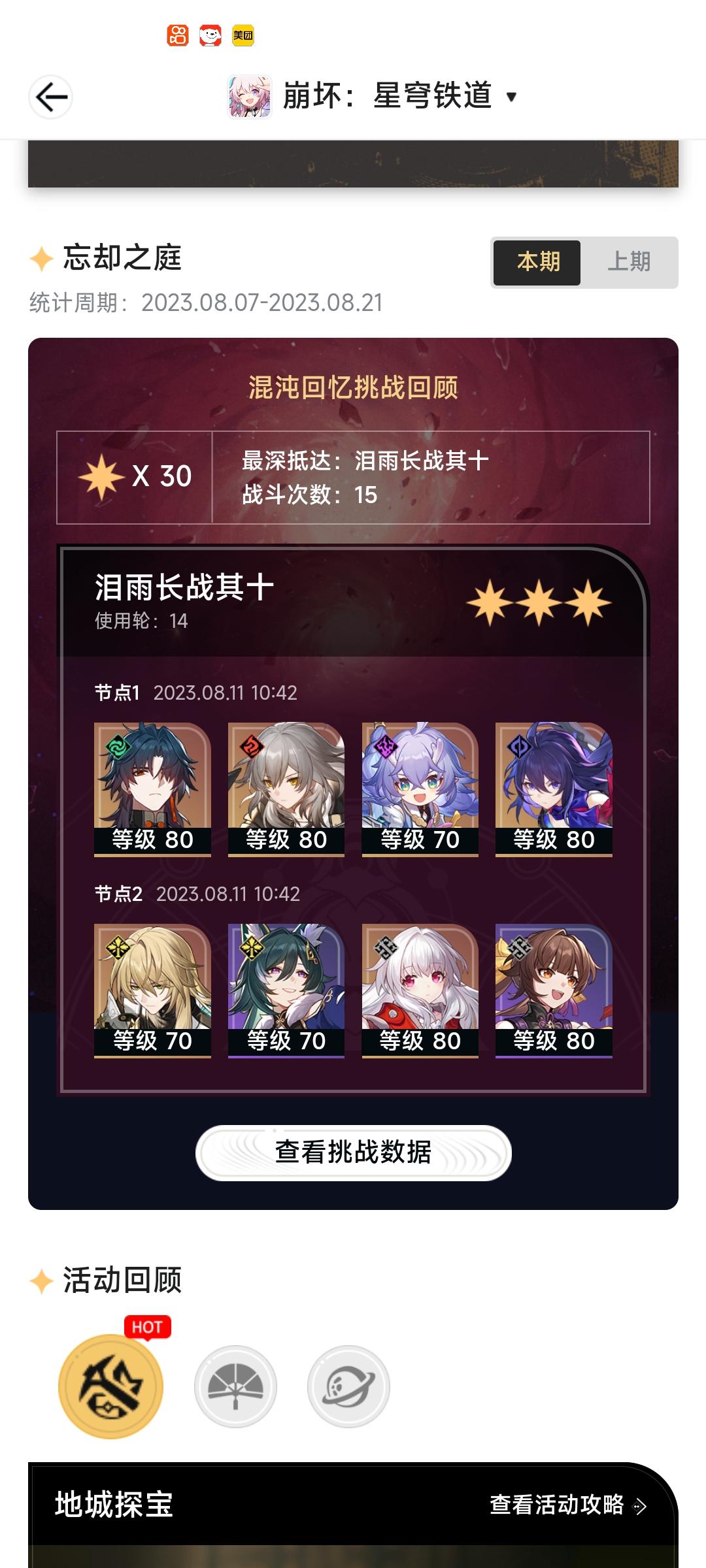Tap the grey-haired Trailblazer portrait
Image resolution: width=706 pixels, height=1568 pixels.
[x=286, y=789]
